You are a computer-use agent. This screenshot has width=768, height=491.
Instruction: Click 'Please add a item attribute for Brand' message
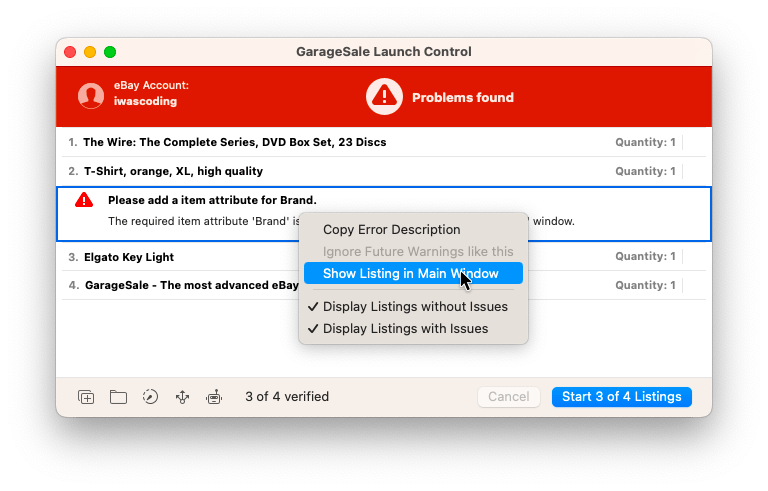212,200
